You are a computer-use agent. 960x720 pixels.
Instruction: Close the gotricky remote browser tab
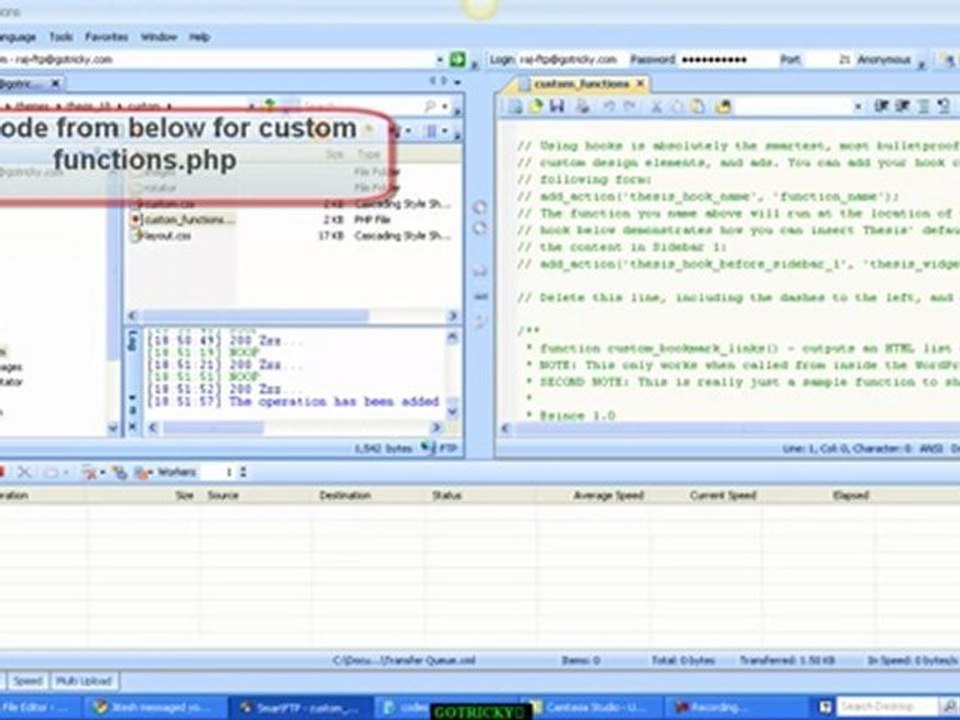pyautogui.click(x=55, y=83)
